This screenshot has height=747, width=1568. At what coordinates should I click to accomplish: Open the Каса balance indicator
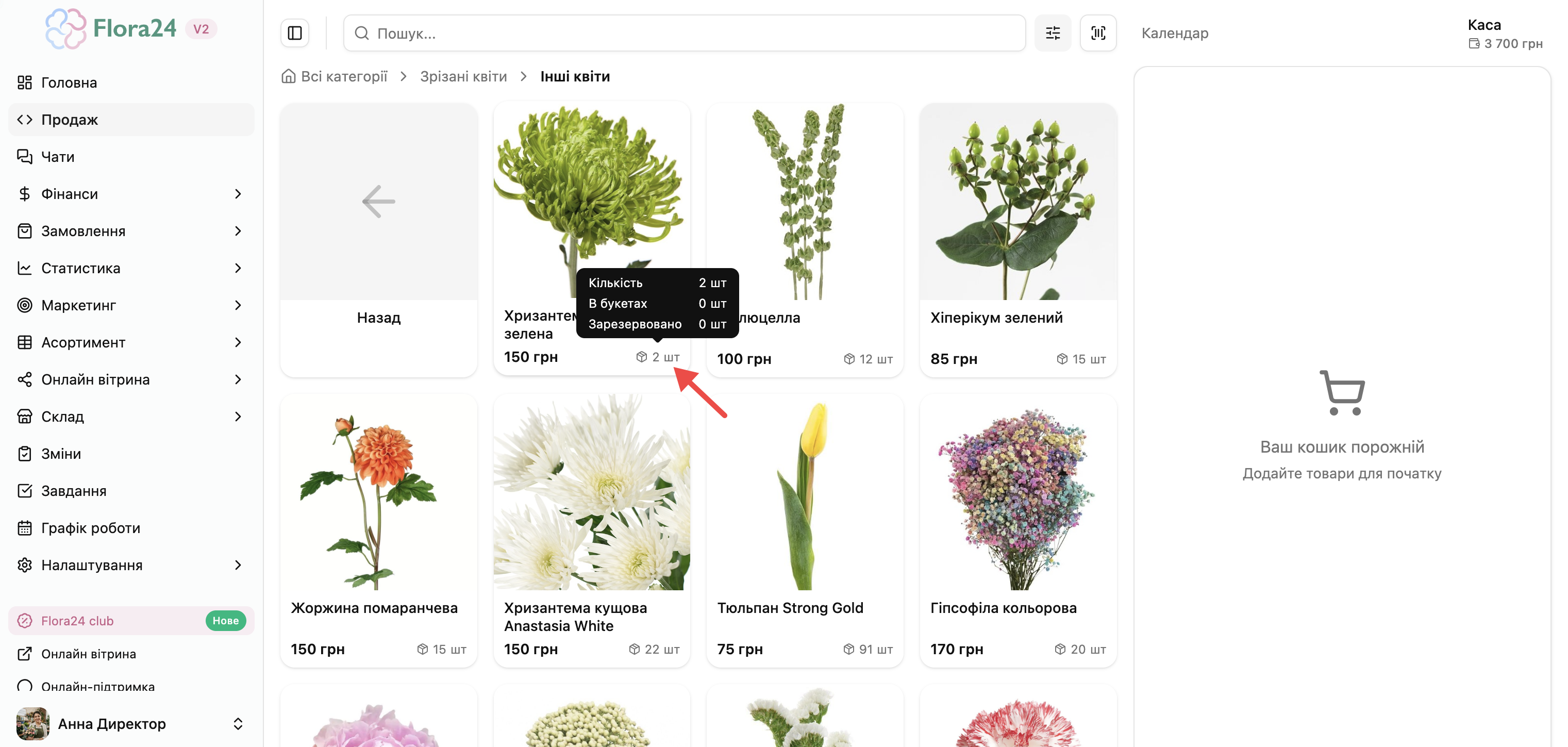click(1505, 34)
